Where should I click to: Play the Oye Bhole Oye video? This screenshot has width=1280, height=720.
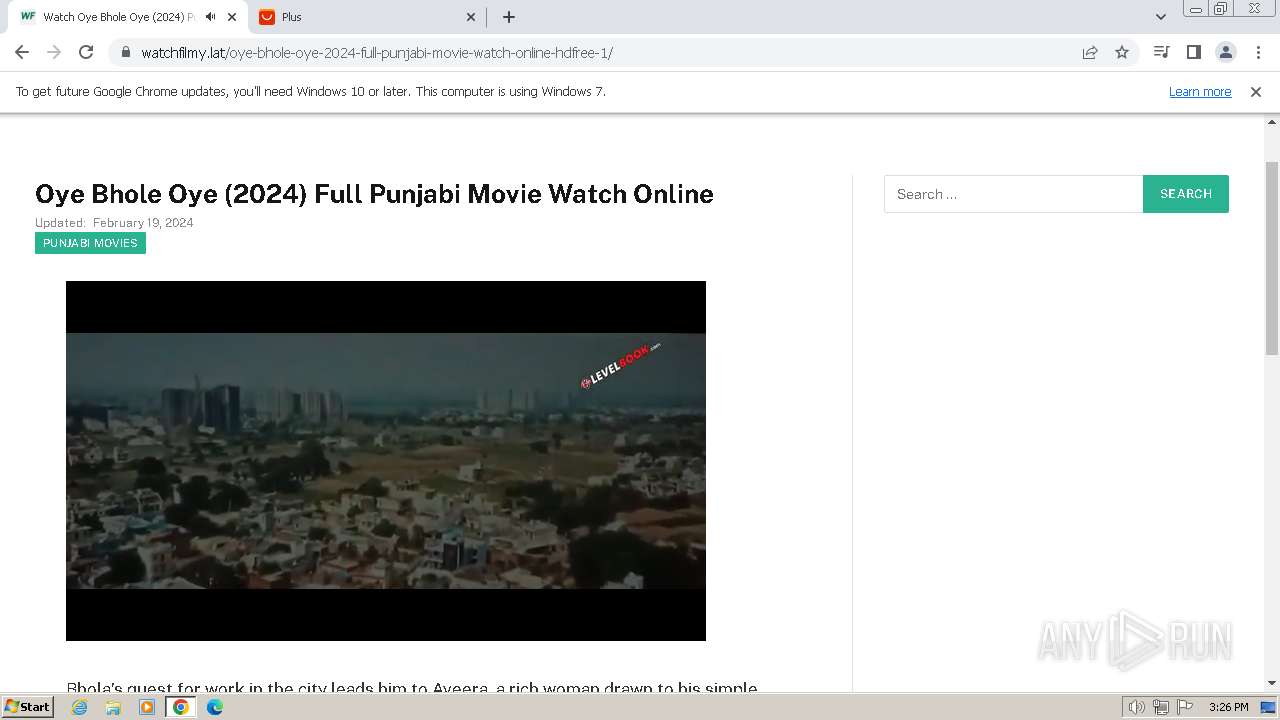386,461
